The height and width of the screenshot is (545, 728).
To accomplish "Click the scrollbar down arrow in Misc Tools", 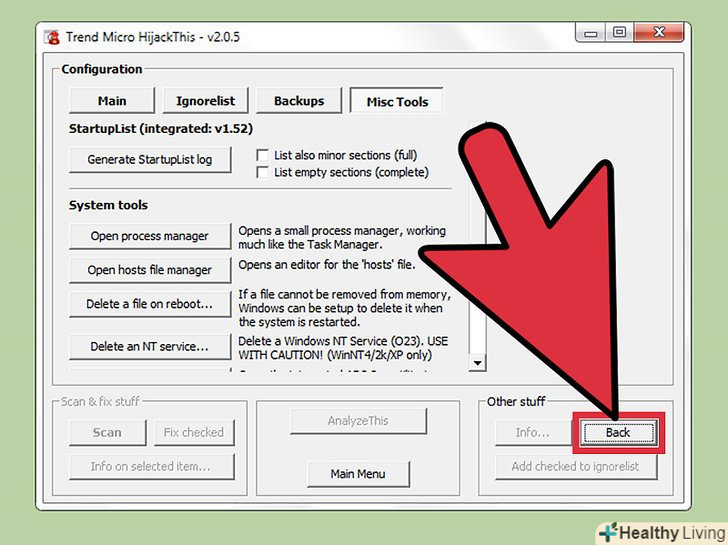I will tap(477, 363).
